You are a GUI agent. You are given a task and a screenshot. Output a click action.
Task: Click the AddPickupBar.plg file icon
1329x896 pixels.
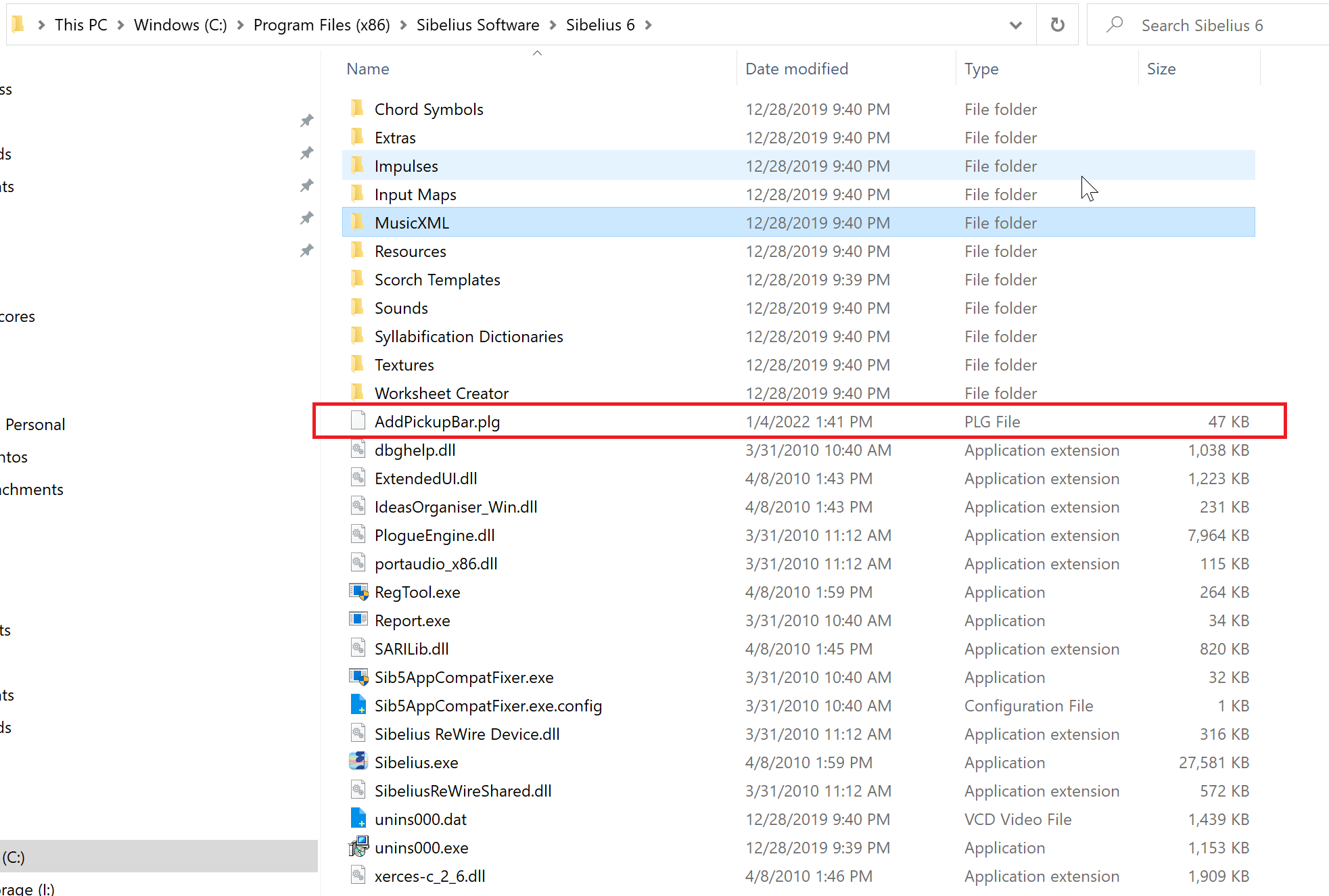point(358,421)
